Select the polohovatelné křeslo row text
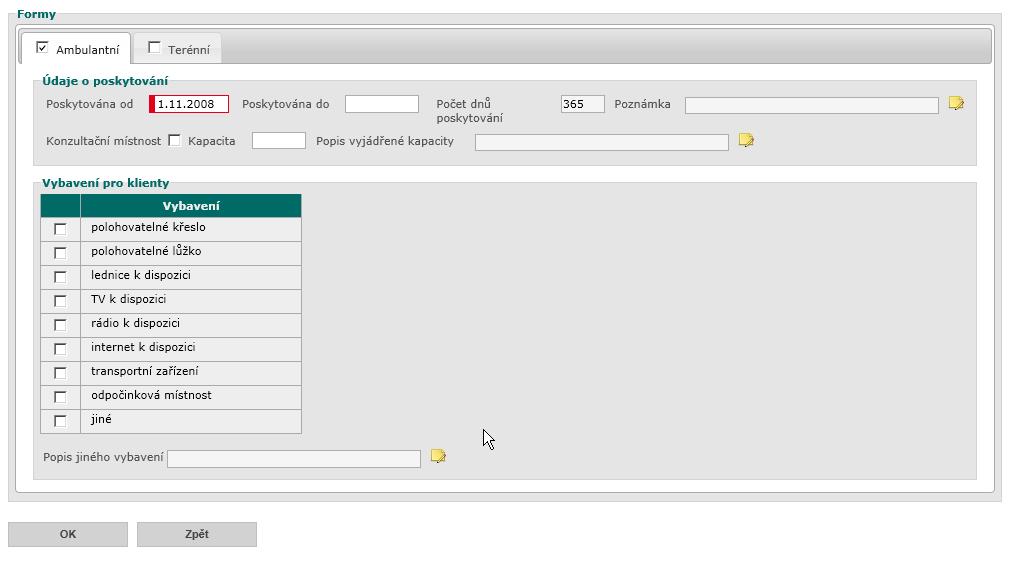1012x562 pixels. (148, 227)
